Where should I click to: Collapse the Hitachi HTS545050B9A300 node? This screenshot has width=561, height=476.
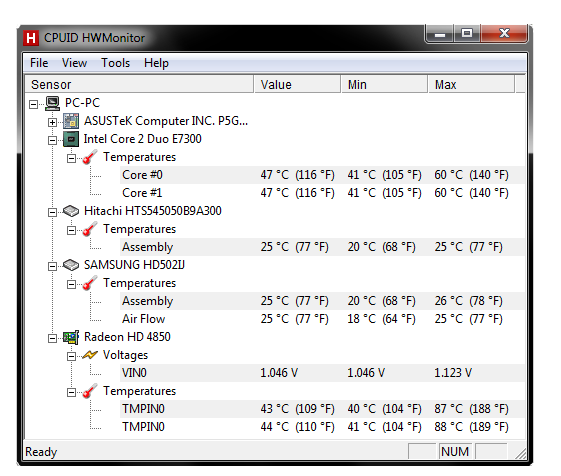(52, 212)
